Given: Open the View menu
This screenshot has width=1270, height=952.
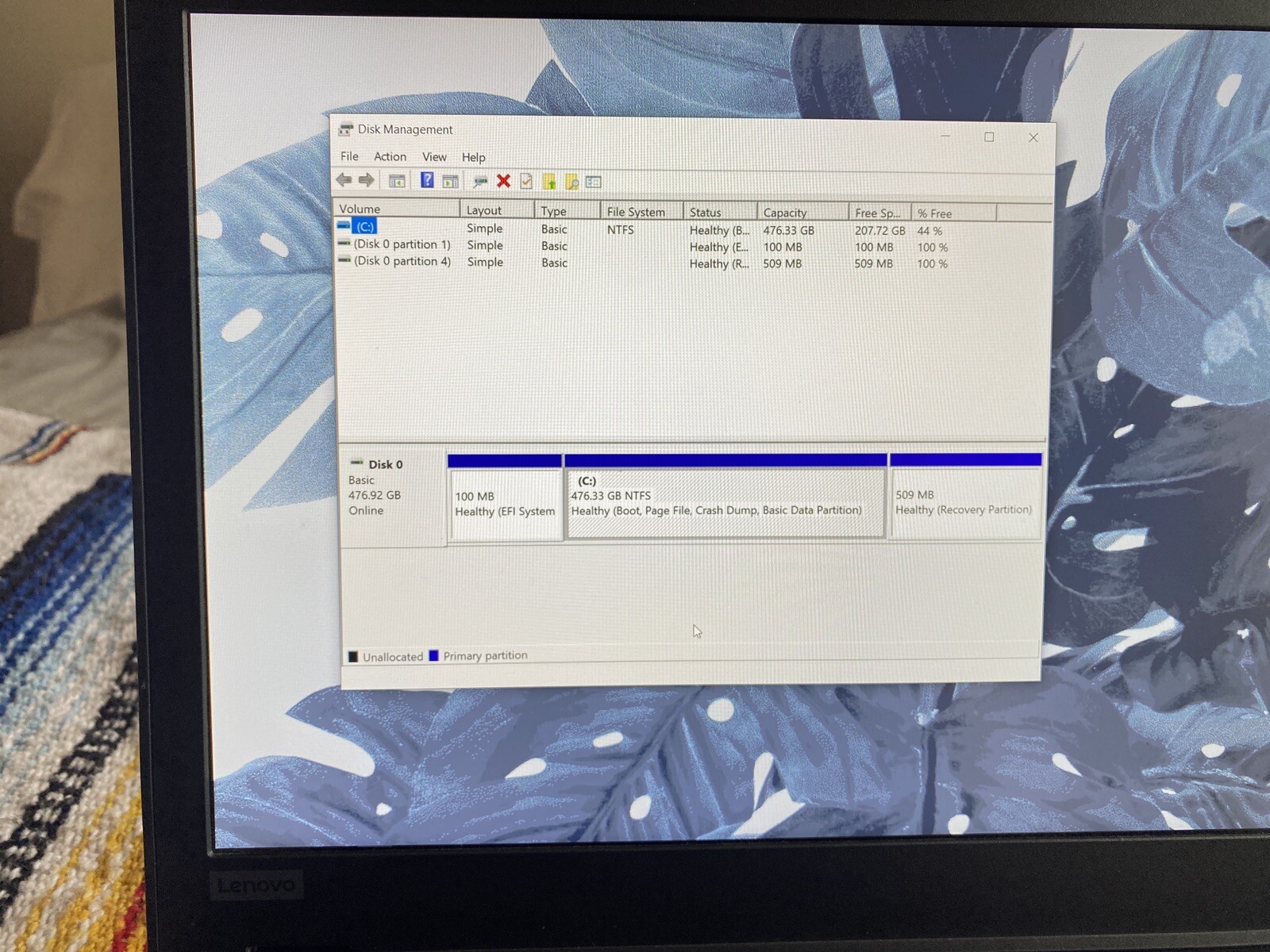Looking at the screenshot, I should coord(434,157).
